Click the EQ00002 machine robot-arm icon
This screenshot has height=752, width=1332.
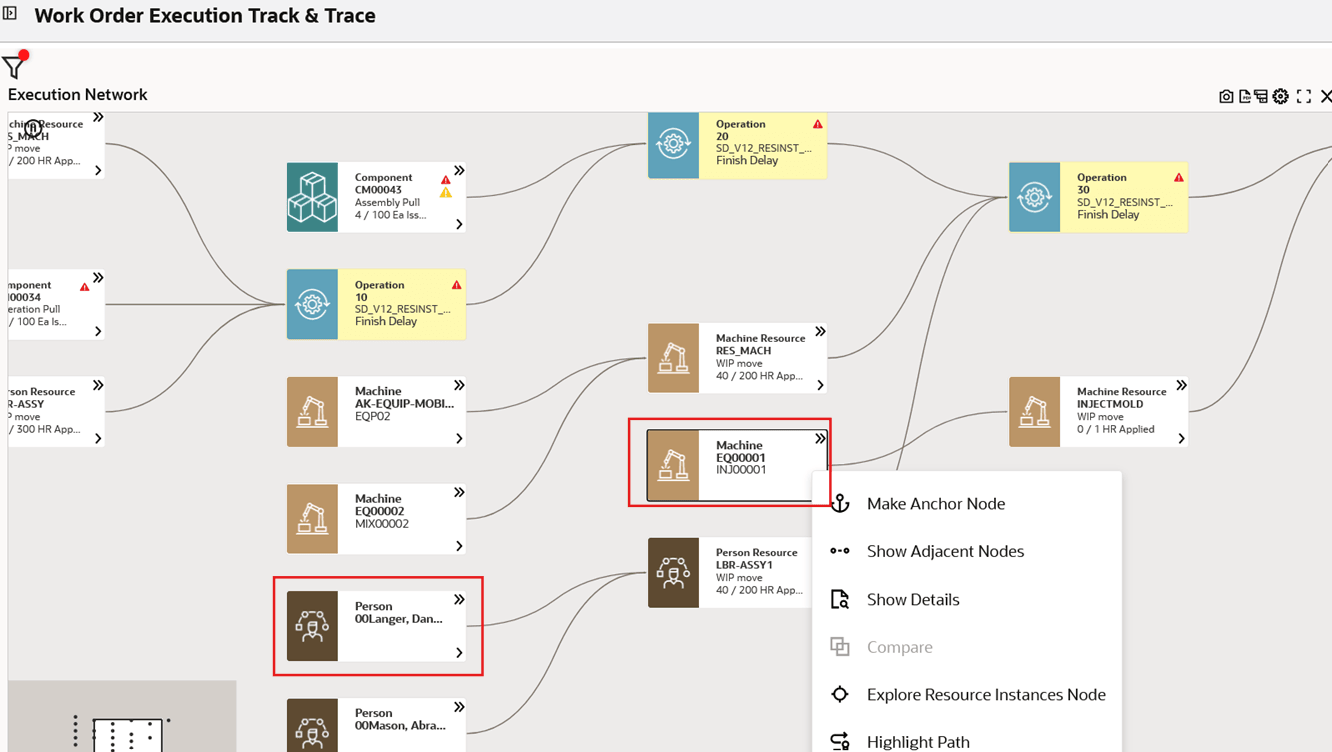(x=312, y=519)
